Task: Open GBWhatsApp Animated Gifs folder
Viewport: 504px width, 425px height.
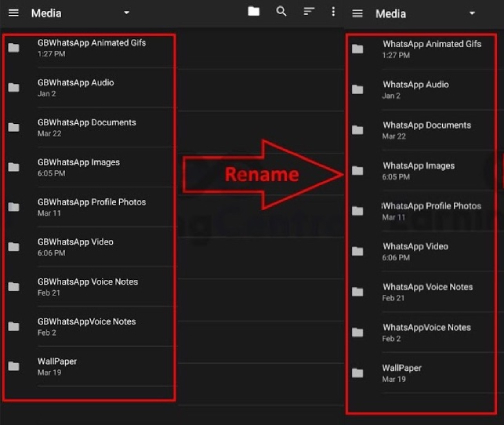Action: click(x=89, y=48)
